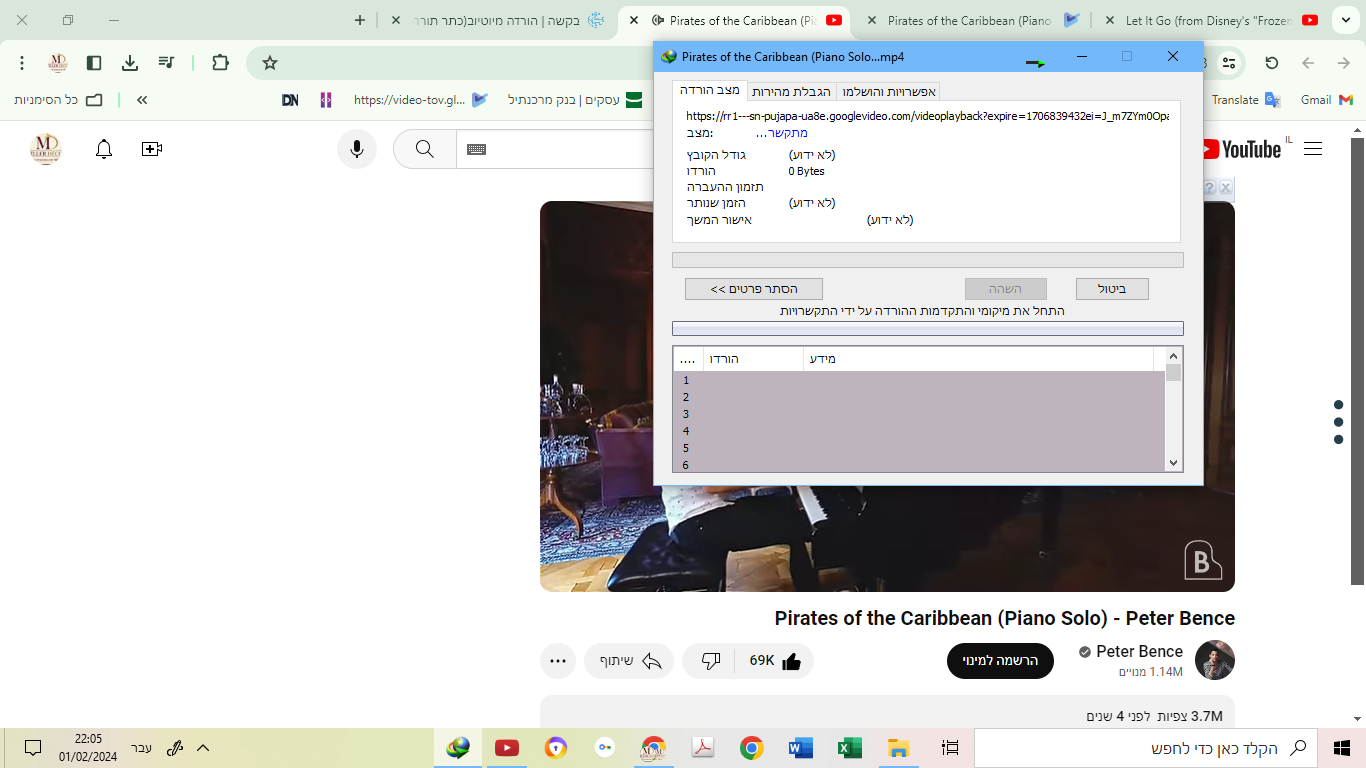The image size is (1366, 768).
Task: Open the media control playlist icon
Action: click(166, 63)
